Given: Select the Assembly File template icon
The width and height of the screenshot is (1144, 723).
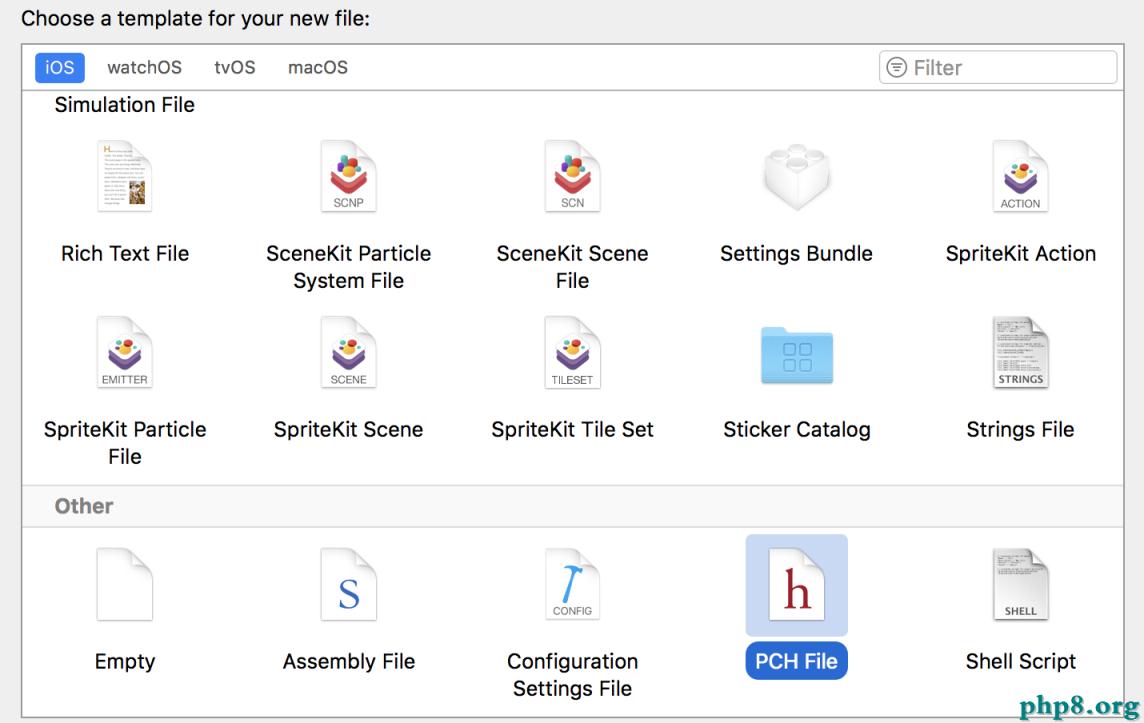Looking at the screenshot, I should click(349, 585).
